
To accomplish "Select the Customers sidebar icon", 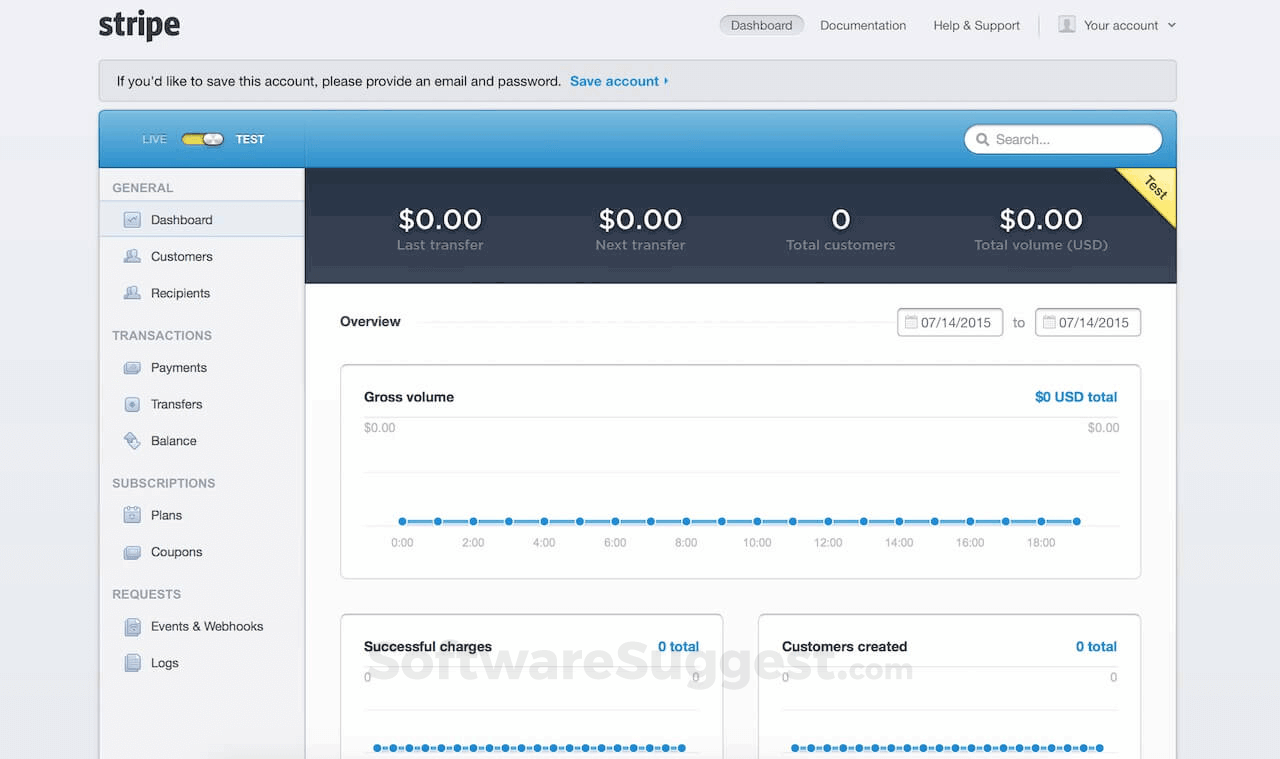I will tap(132, 256).
